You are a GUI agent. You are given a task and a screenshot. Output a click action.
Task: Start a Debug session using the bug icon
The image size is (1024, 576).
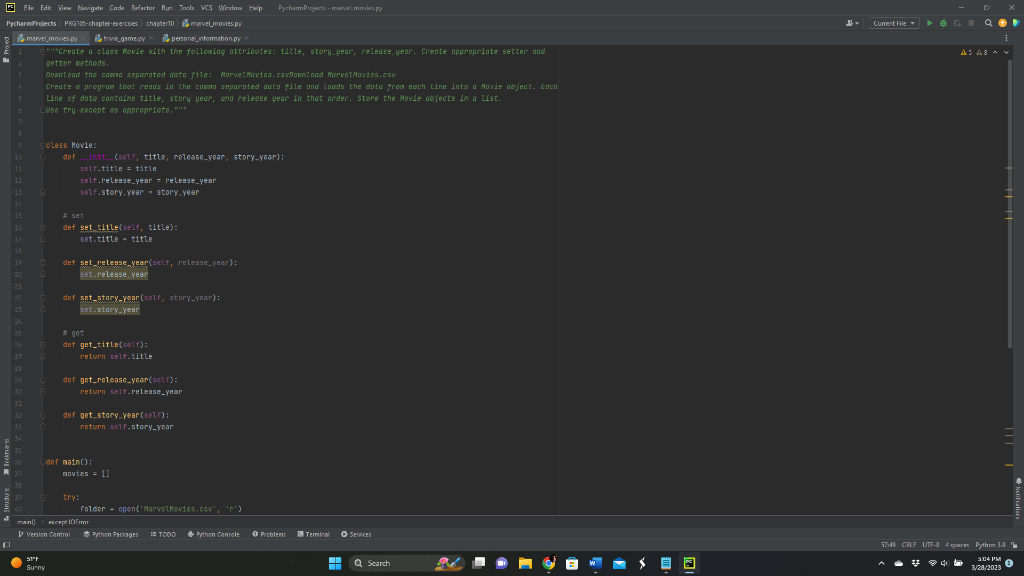pyautogui.click(x=943, y=22)
